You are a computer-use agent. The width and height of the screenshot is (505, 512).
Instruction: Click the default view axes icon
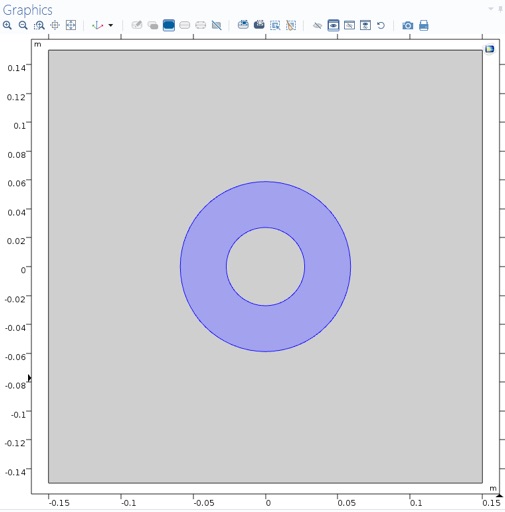[x=98, y=25]
